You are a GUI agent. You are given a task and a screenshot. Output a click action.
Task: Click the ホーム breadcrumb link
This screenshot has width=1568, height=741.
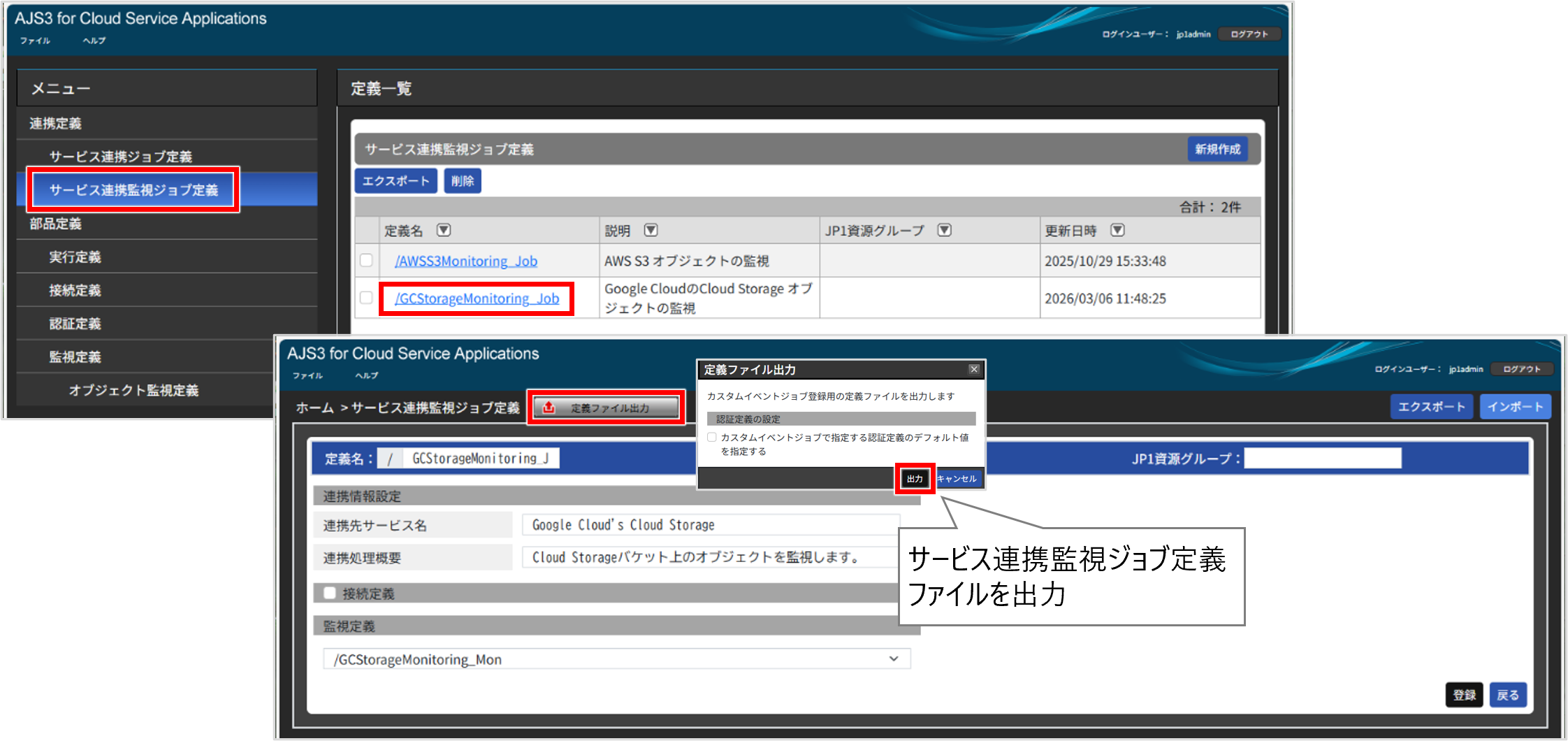(314, 408)
